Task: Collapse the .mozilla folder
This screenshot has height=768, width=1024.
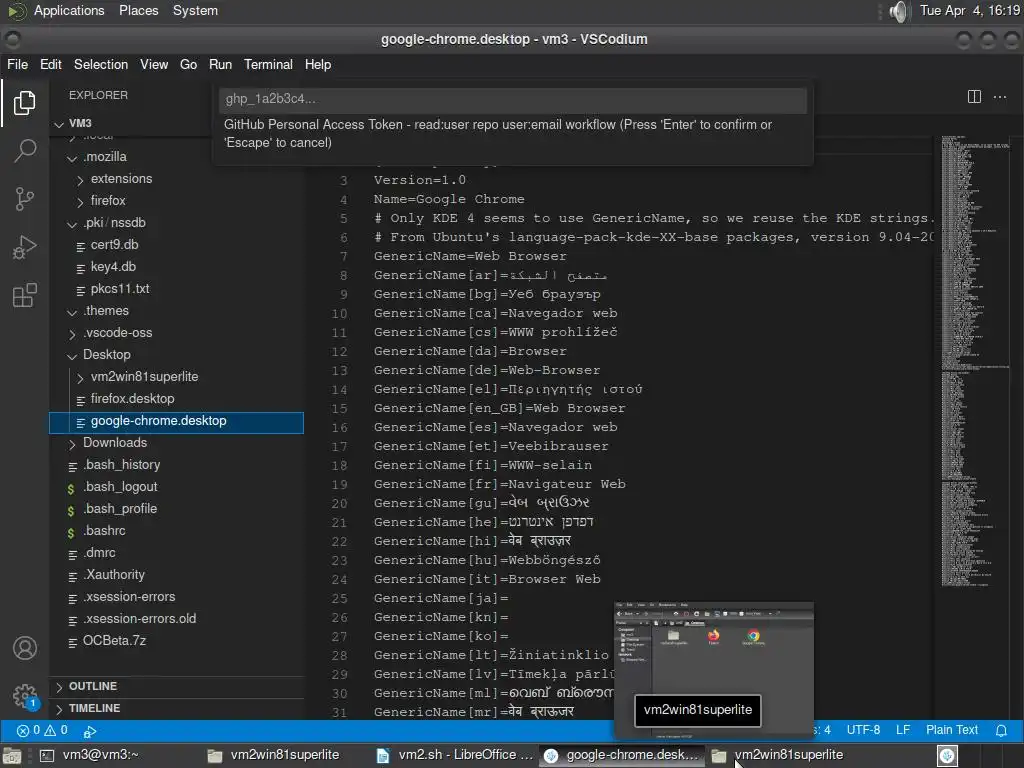Action: (x=72, y=157)
